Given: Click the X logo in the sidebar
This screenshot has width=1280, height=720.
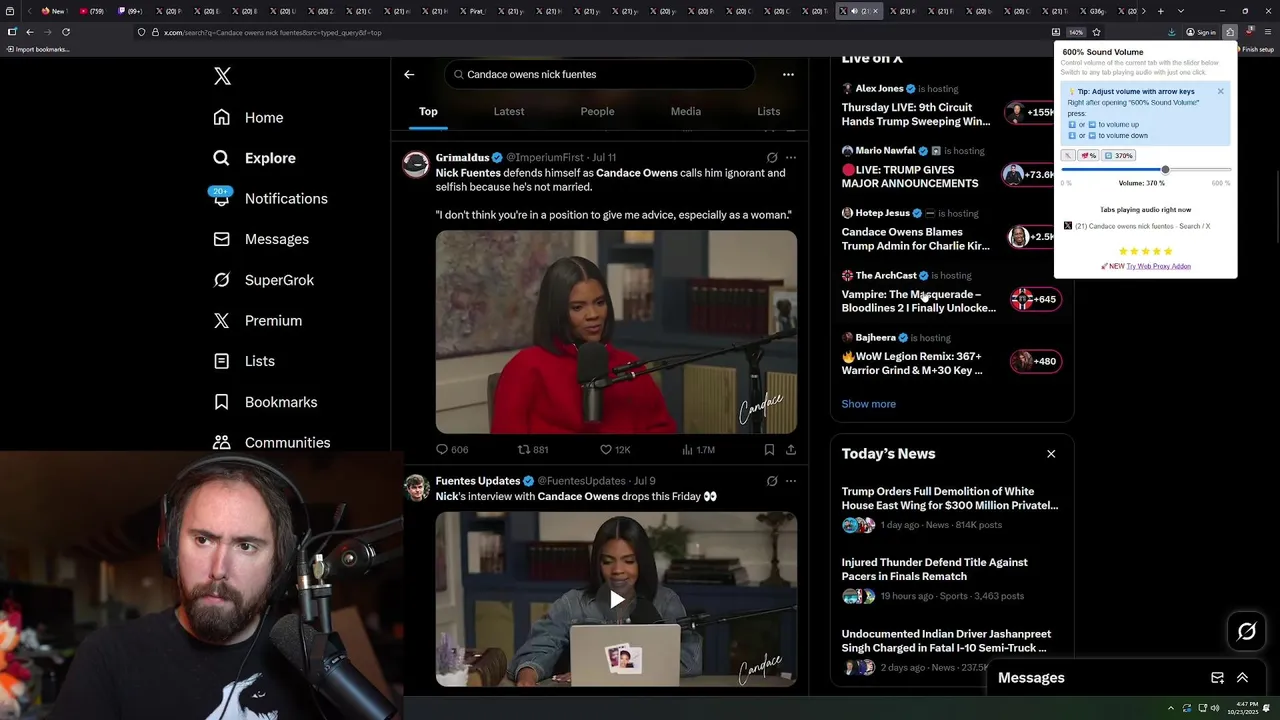Looking at the screenshot, I should 222,76.
